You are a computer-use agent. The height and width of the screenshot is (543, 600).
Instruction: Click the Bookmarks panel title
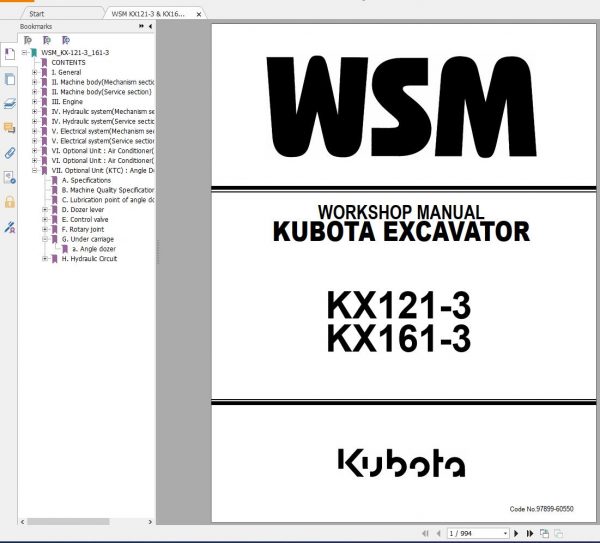(36, 26)
